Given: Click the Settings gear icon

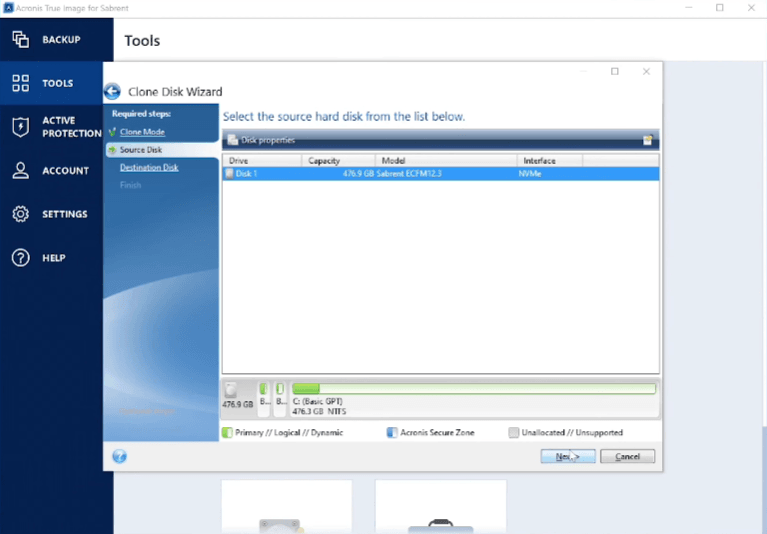Looking at the screenshot, I should coord(21,214).
